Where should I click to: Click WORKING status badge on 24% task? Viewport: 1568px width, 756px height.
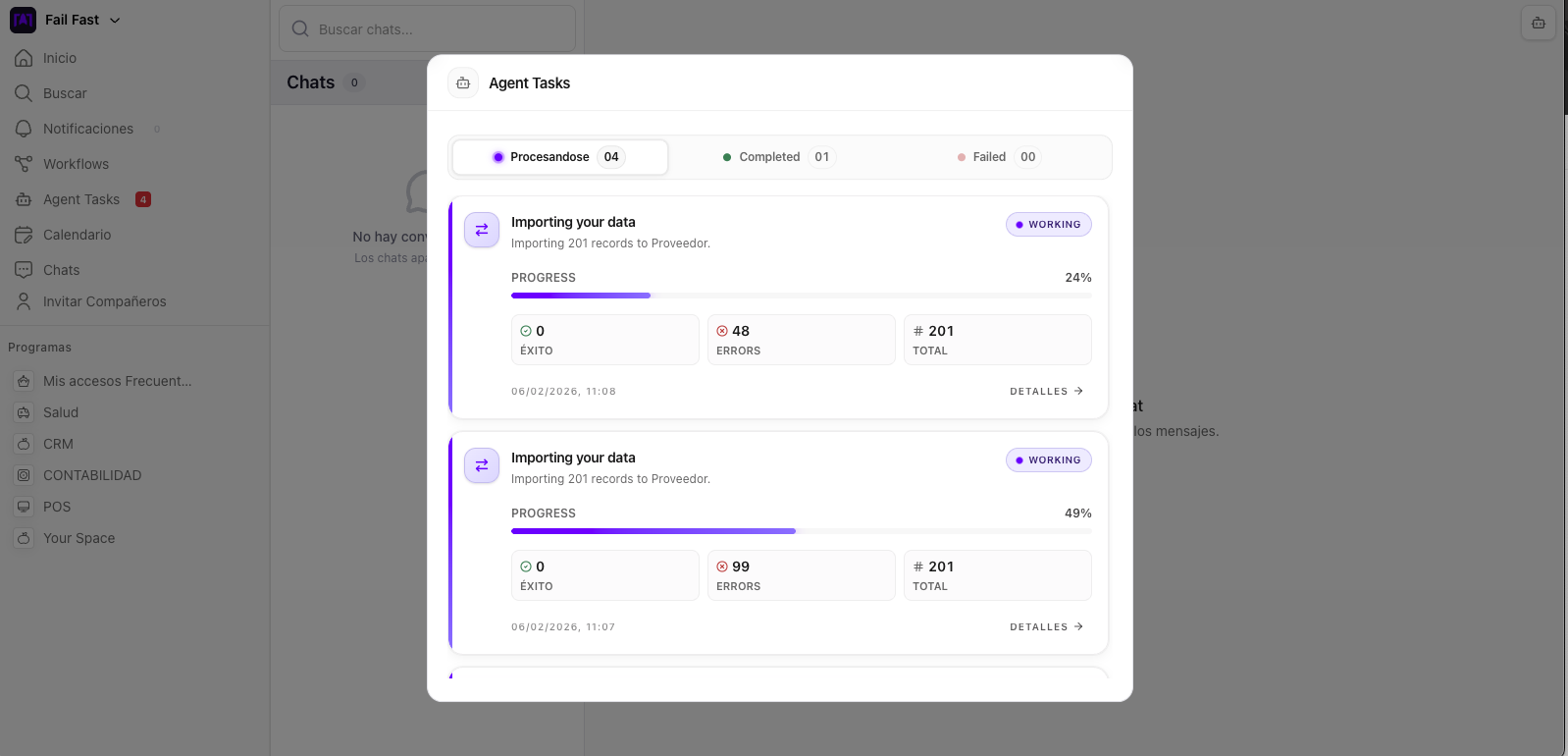(1049, 225)
